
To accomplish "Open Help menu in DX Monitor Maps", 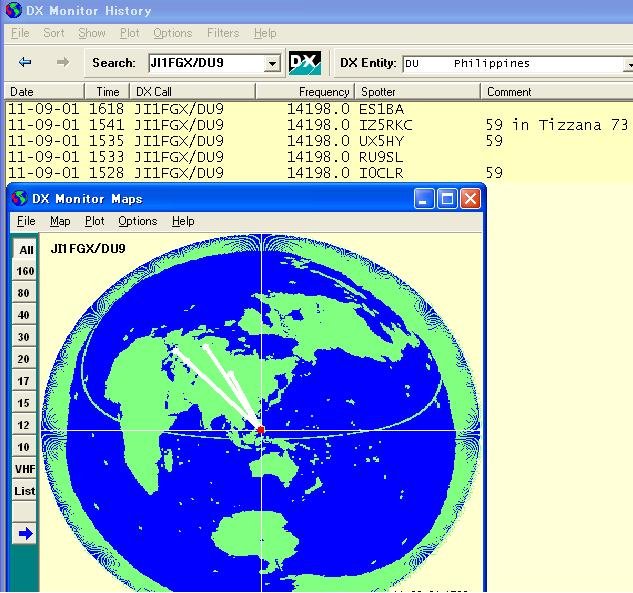I will (183, 221).
